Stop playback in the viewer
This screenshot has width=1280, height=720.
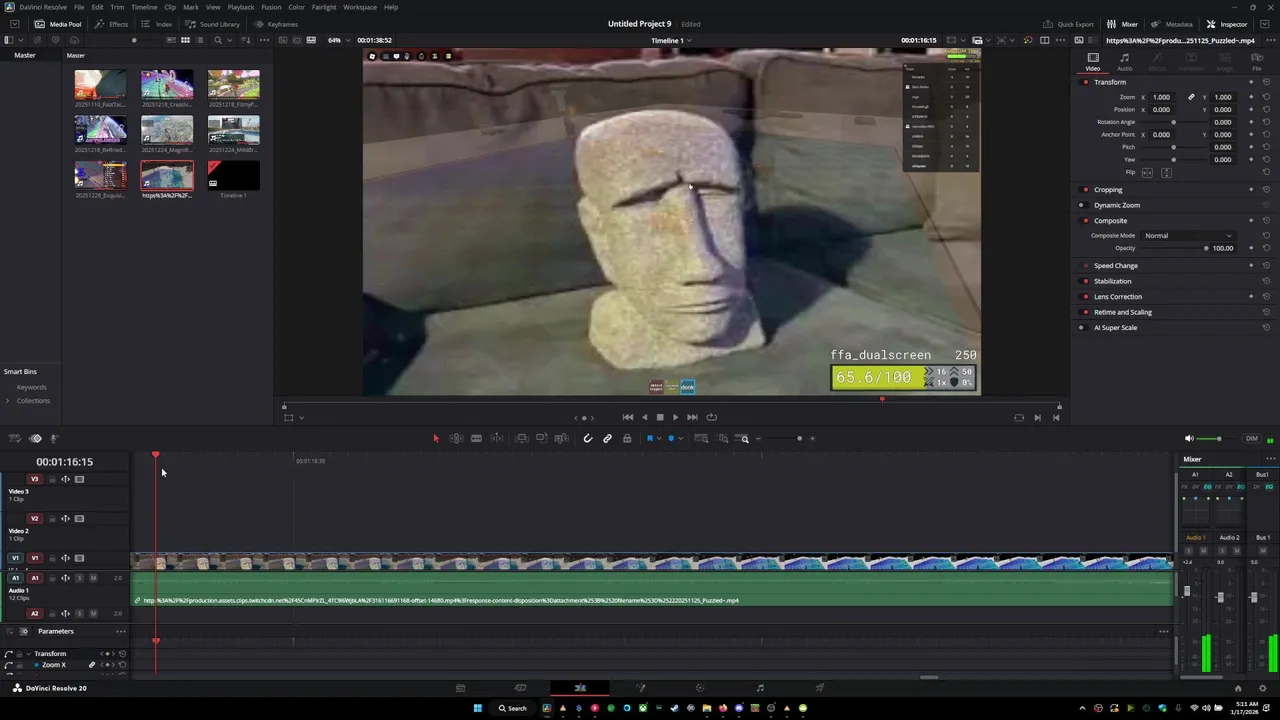pyautogui.click(x=659, y=417)
